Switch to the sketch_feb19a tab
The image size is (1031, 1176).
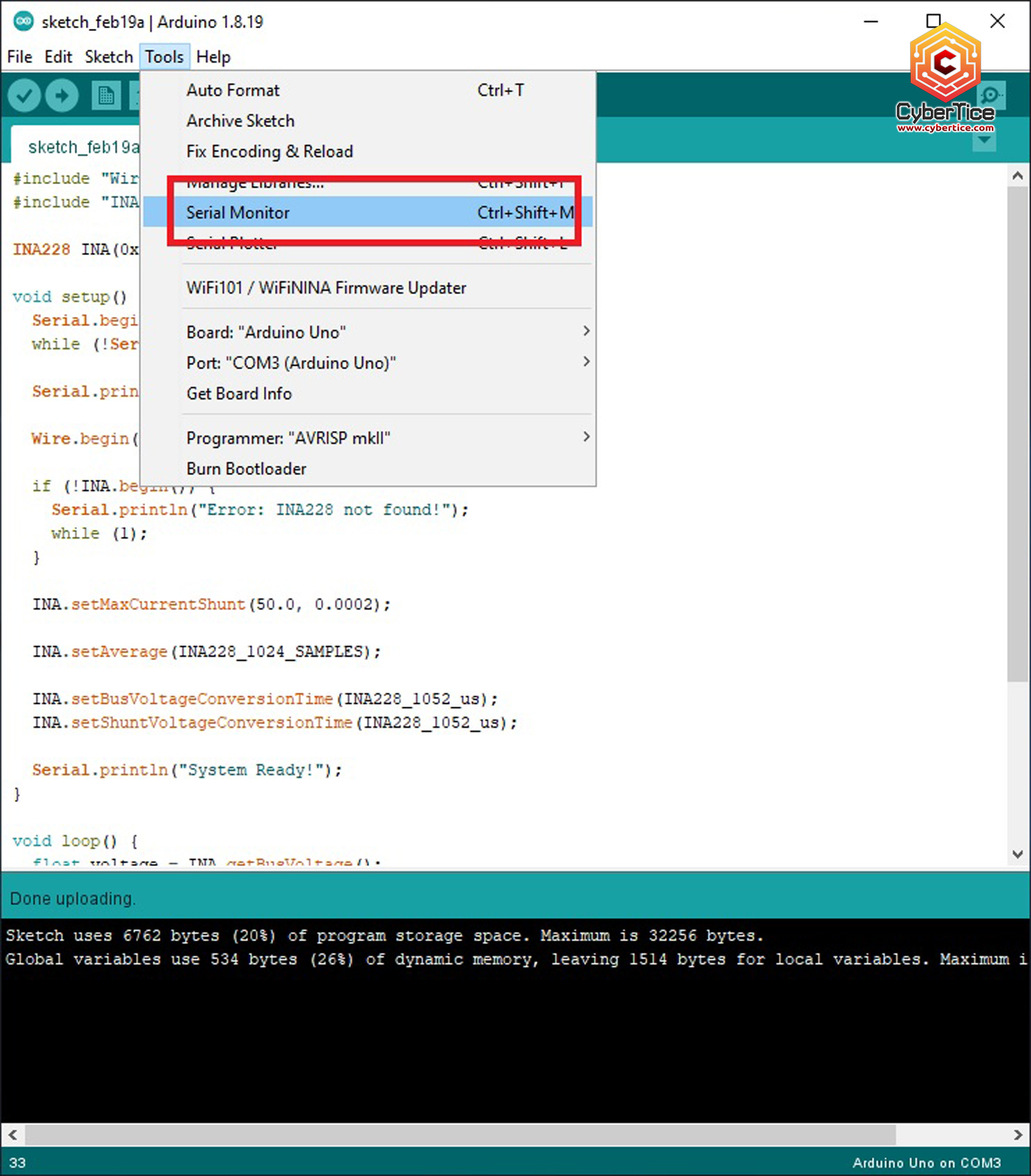tap(77, 146)
